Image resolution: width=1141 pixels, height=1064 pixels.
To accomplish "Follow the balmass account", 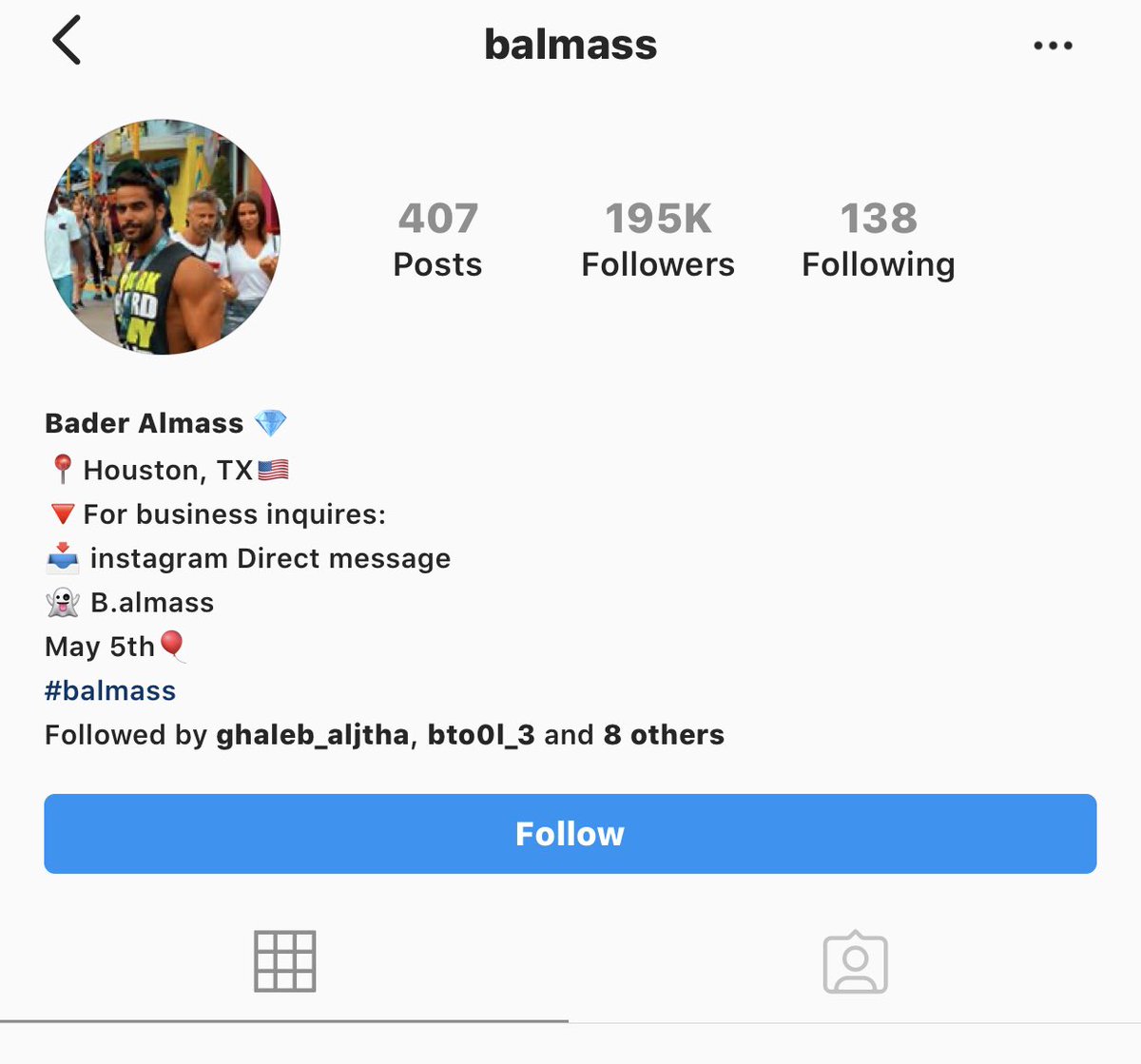I will pos(570,834).
